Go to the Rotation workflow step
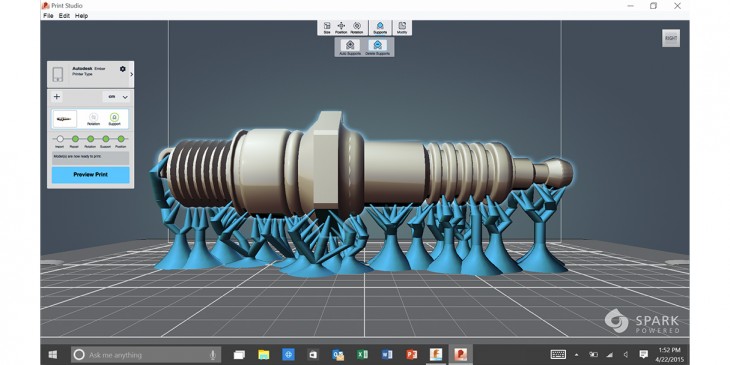The width and height of the screenshot is (730, 365). click(90, 139)
